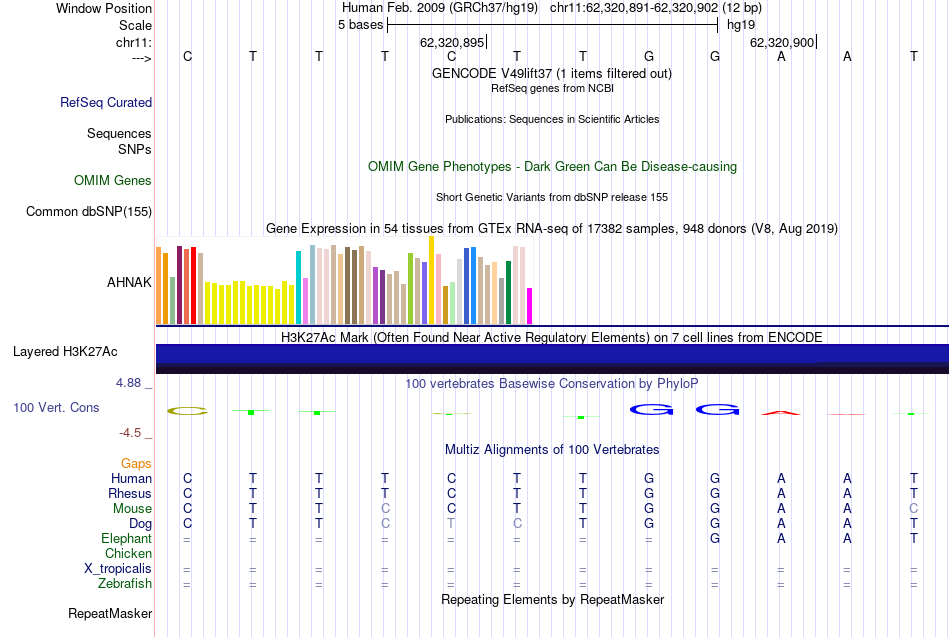
Task: Select the AHNAK gene expression label
Action: (x=129, y=282)
